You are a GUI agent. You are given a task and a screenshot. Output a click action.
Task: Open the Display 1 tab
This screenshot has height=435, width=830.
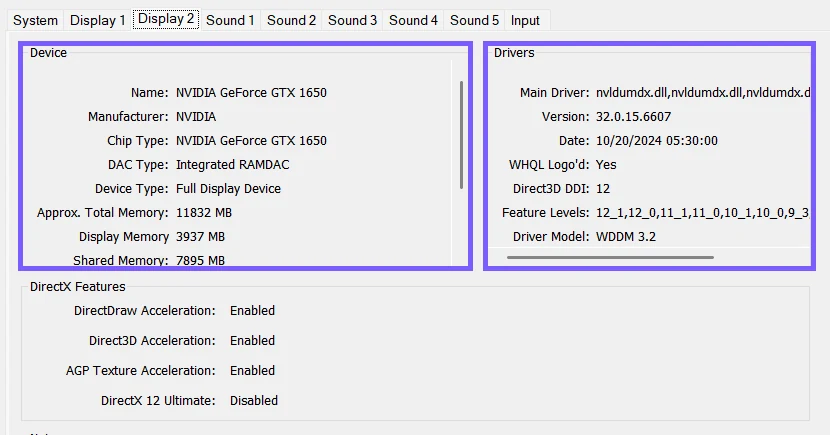(x=97, y=21)
